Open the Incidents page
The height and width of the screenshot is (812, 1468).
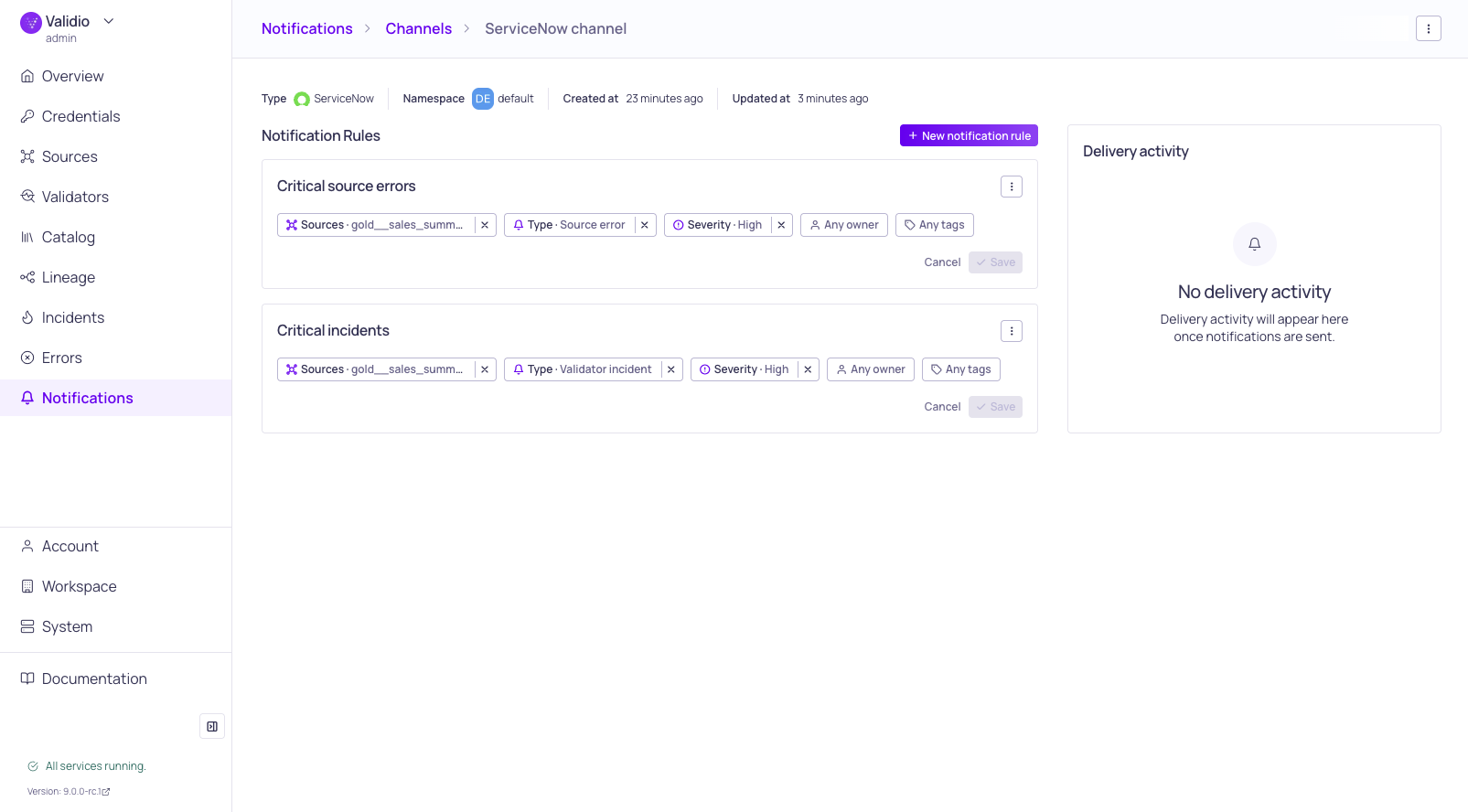click(x=115, y=317)
